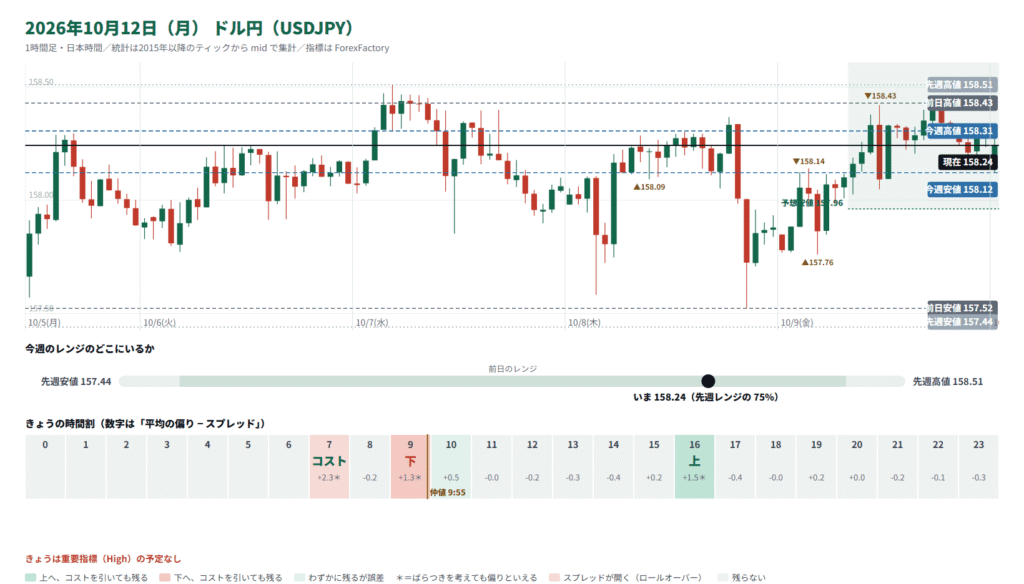Click the スプレッドが開く（ロールオーバー）legend text
The height and width of the screenshot is (584, 1024).
[x=632, y=578]
